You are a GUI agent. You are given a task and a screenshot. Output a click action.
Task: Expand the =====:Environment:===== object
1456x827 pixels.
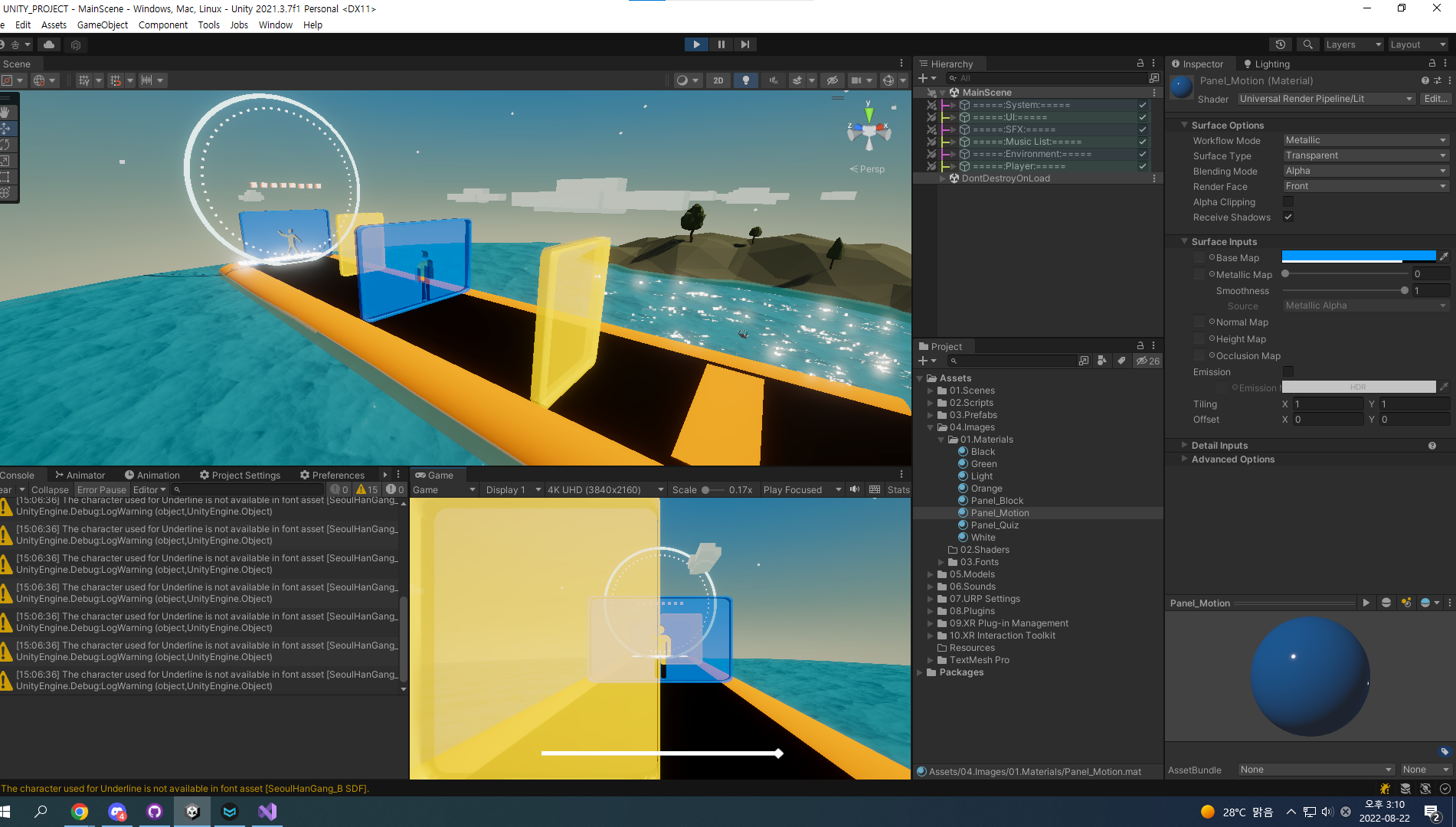(x=953, y=154)
